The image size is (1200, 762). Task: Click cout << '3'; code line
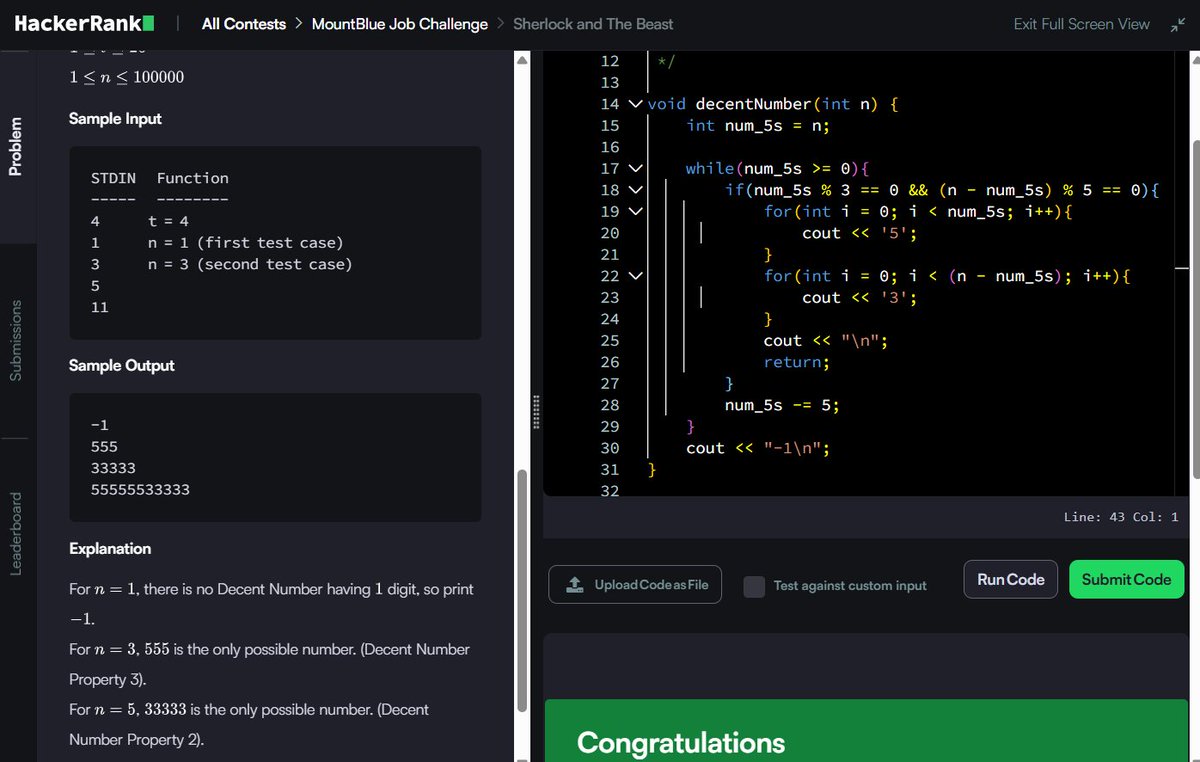(x=860, y=297)
